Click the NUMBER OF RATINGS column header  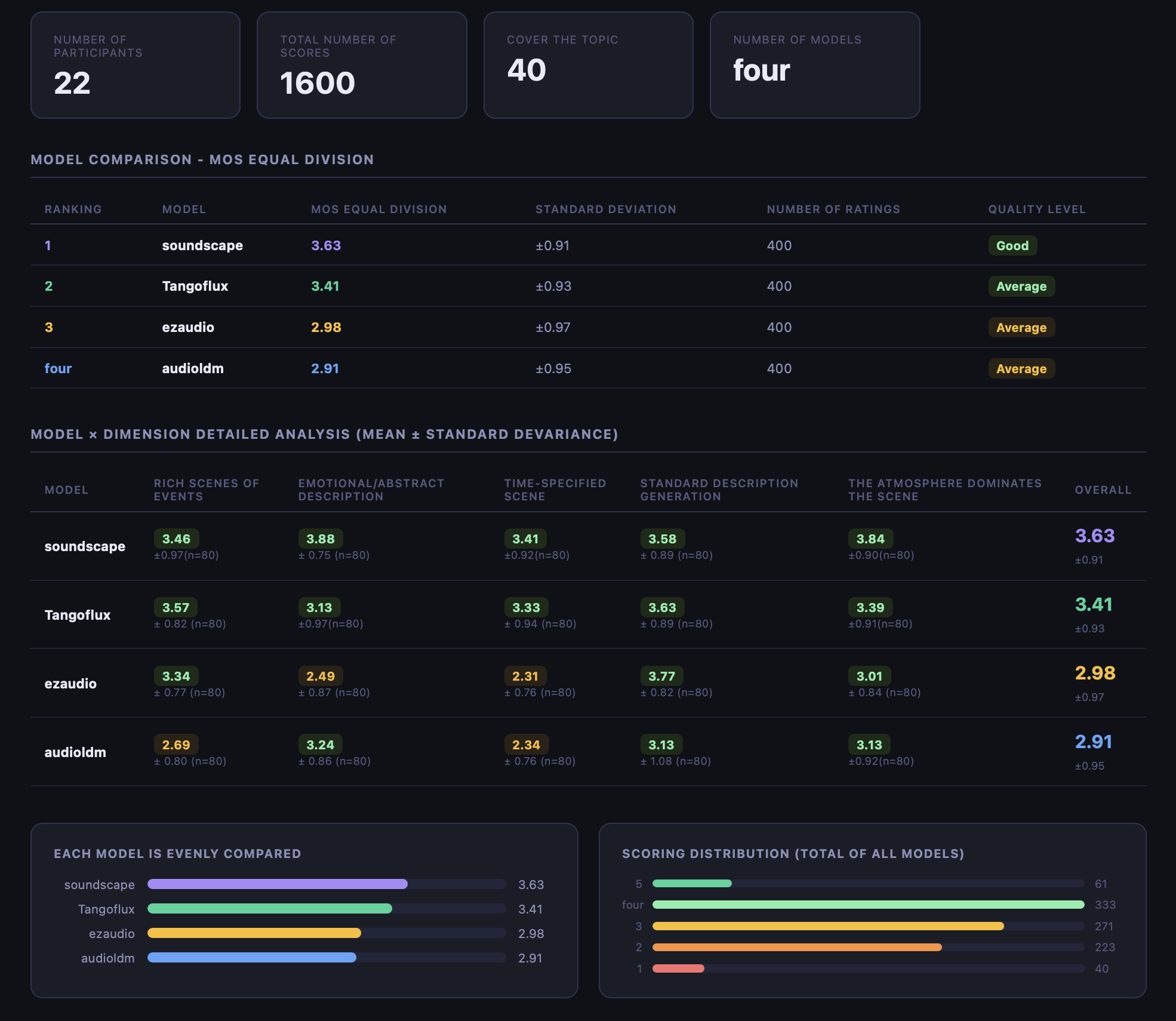pyautogui.click(x=833, y=209)
